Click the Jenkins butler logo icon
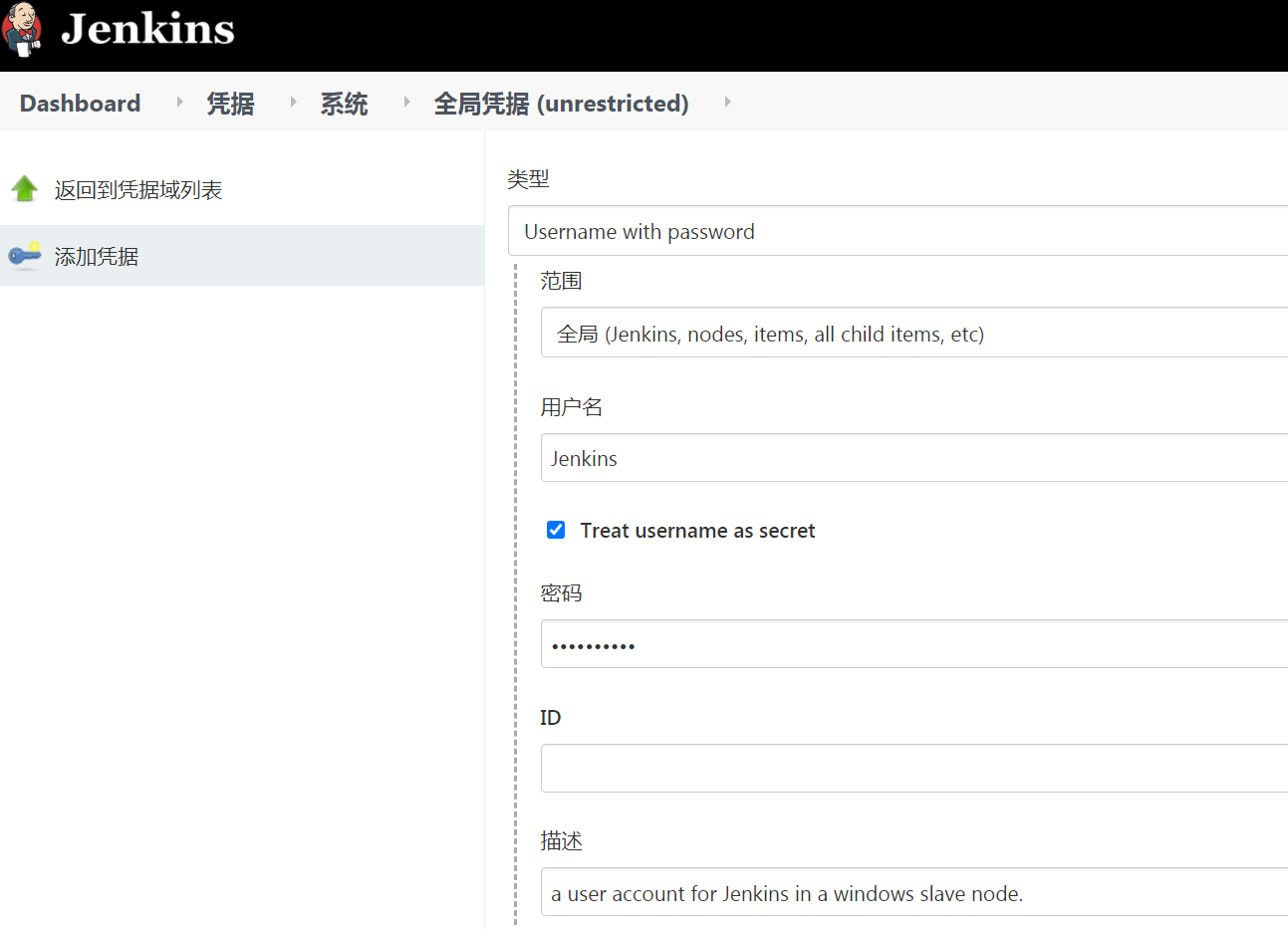Image resolution: width=1288 pixels, height=929 pixels. (21, 29)
